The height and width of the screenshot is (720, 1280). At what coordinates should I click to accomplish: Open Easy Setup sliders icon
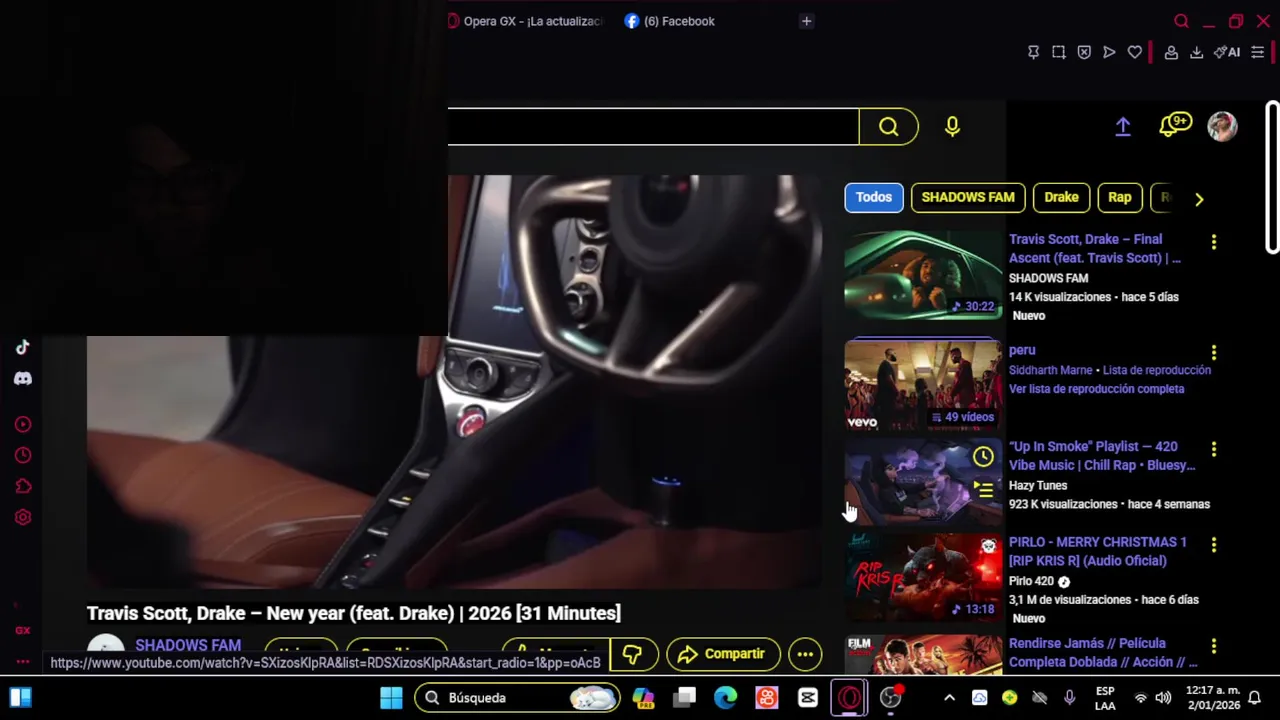pos(1258,52)
